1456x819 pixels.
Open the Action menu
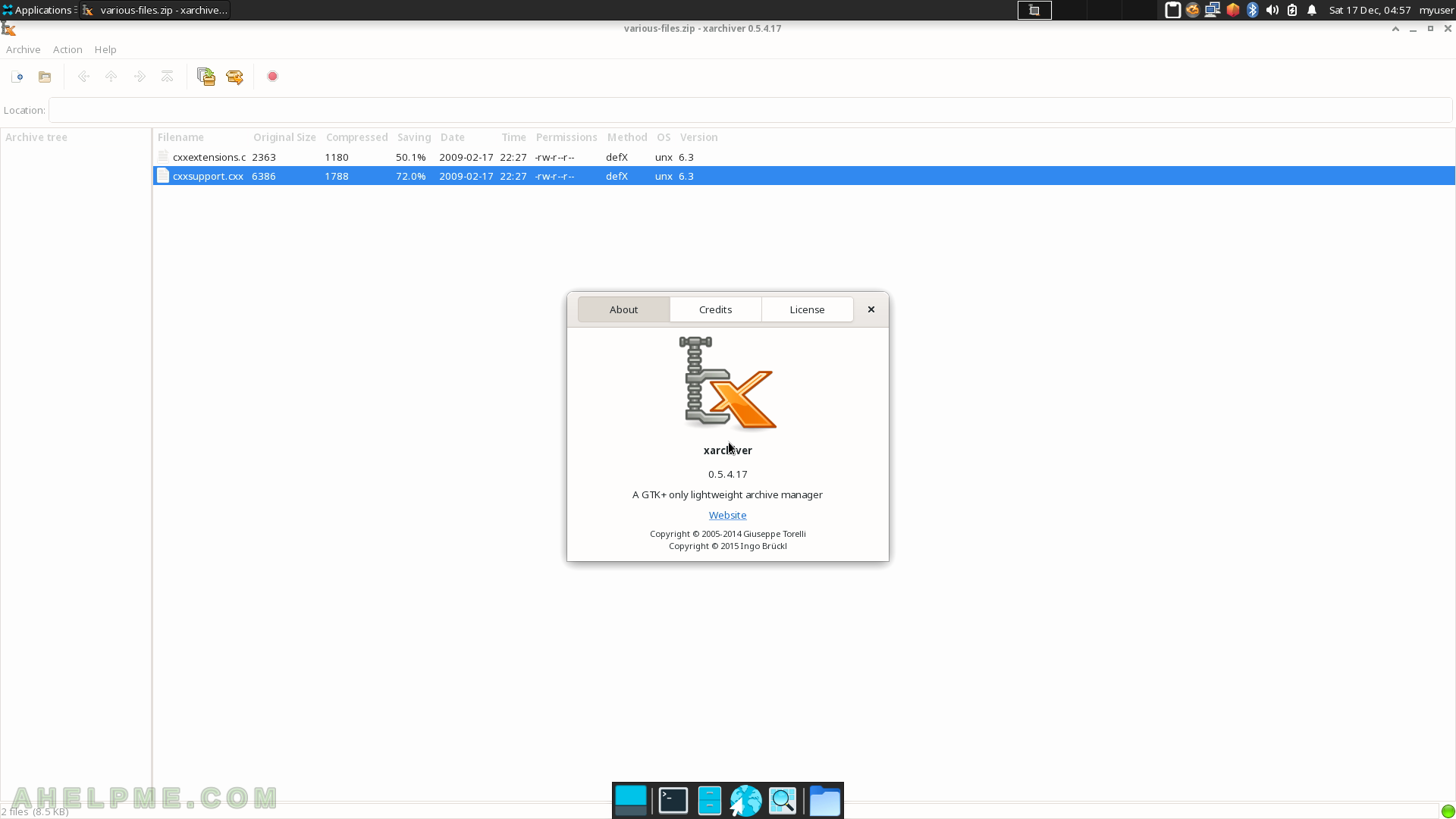67,49
